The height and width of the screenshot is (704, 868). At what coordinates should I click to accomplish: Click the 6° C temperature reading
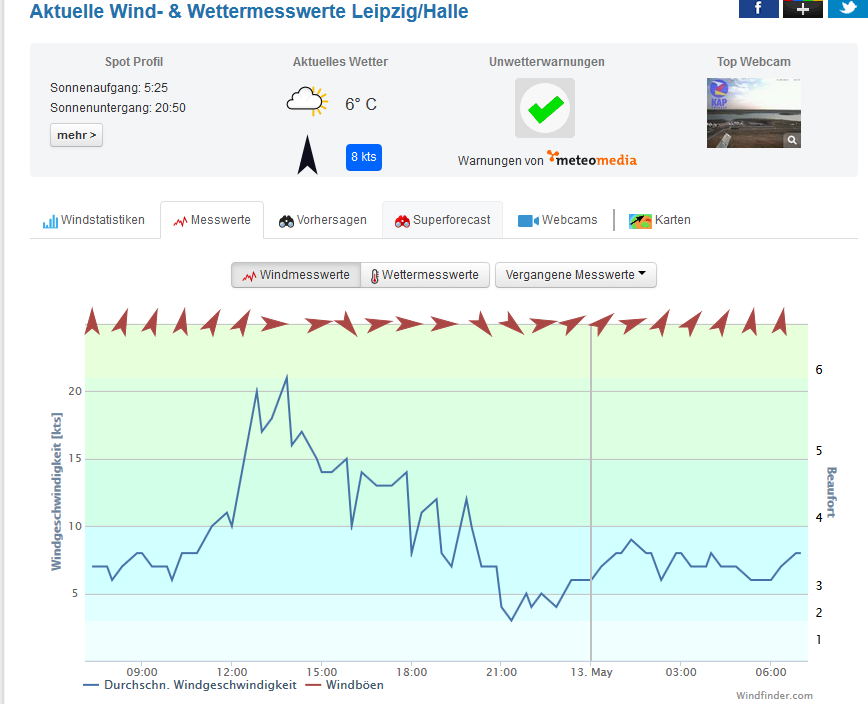pos(361,104)
